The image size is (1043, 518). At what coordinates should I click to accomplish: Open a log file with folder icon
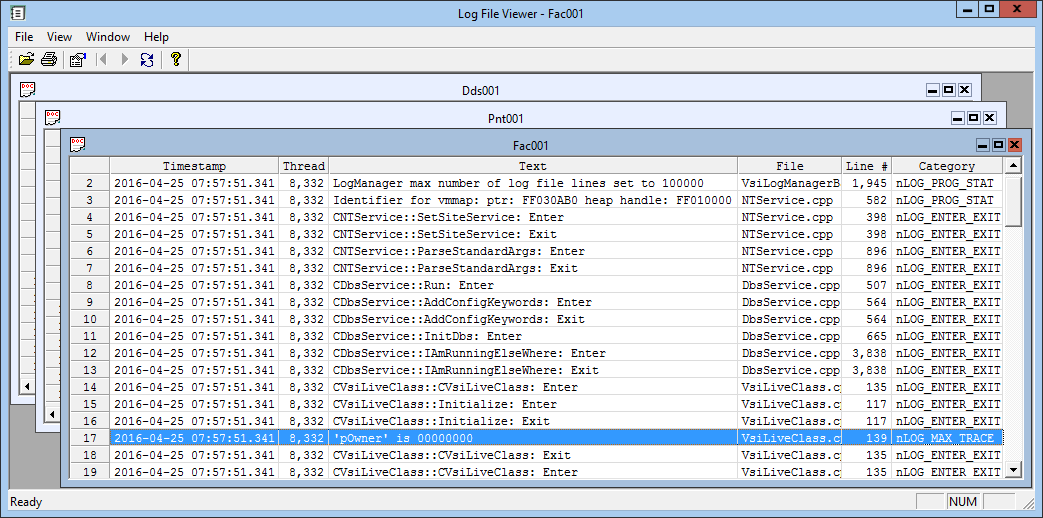[x=26, y=60]
